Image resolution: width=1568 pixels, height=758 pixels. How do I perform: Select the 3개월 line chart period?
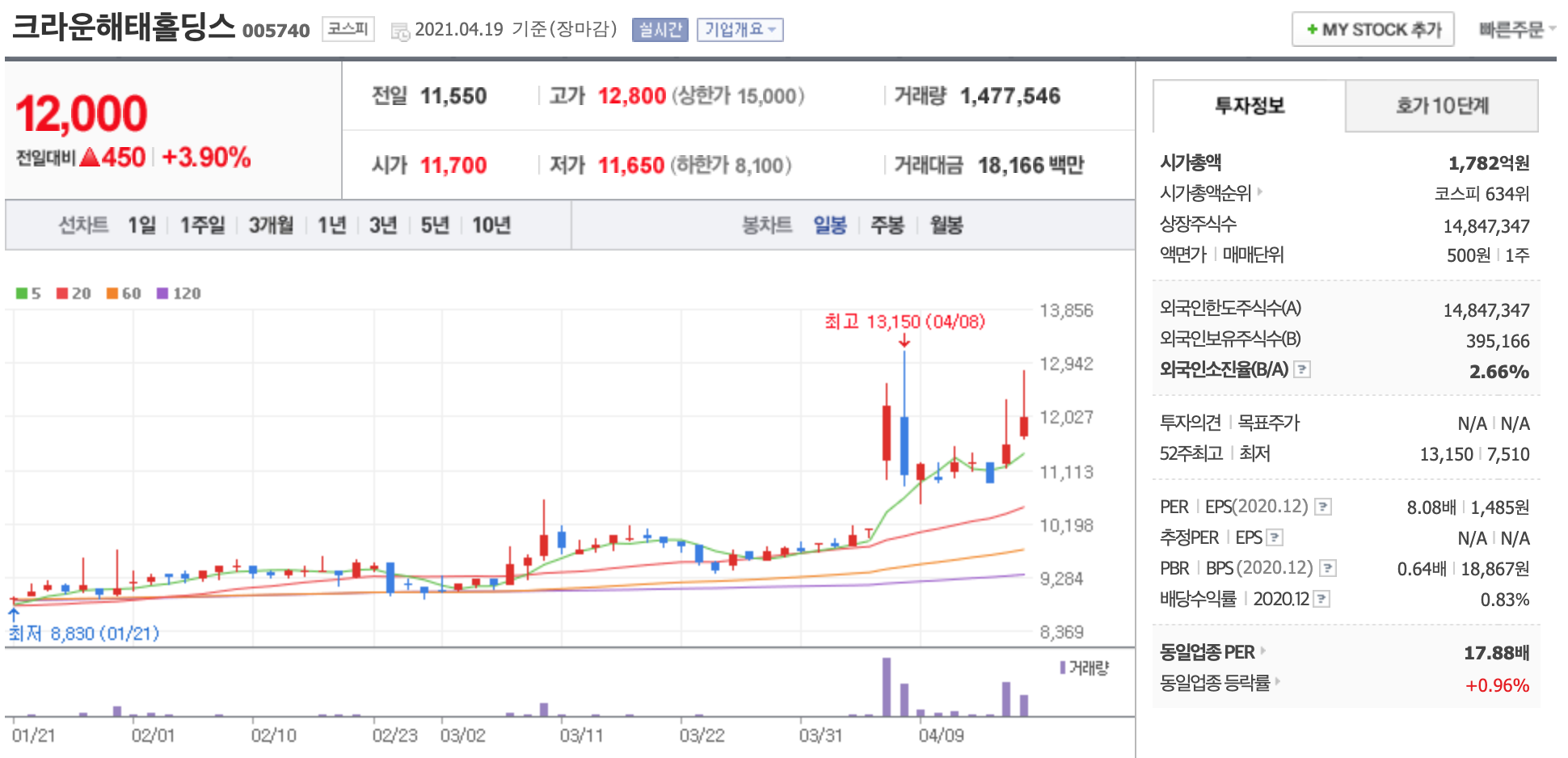pos(271,225)
